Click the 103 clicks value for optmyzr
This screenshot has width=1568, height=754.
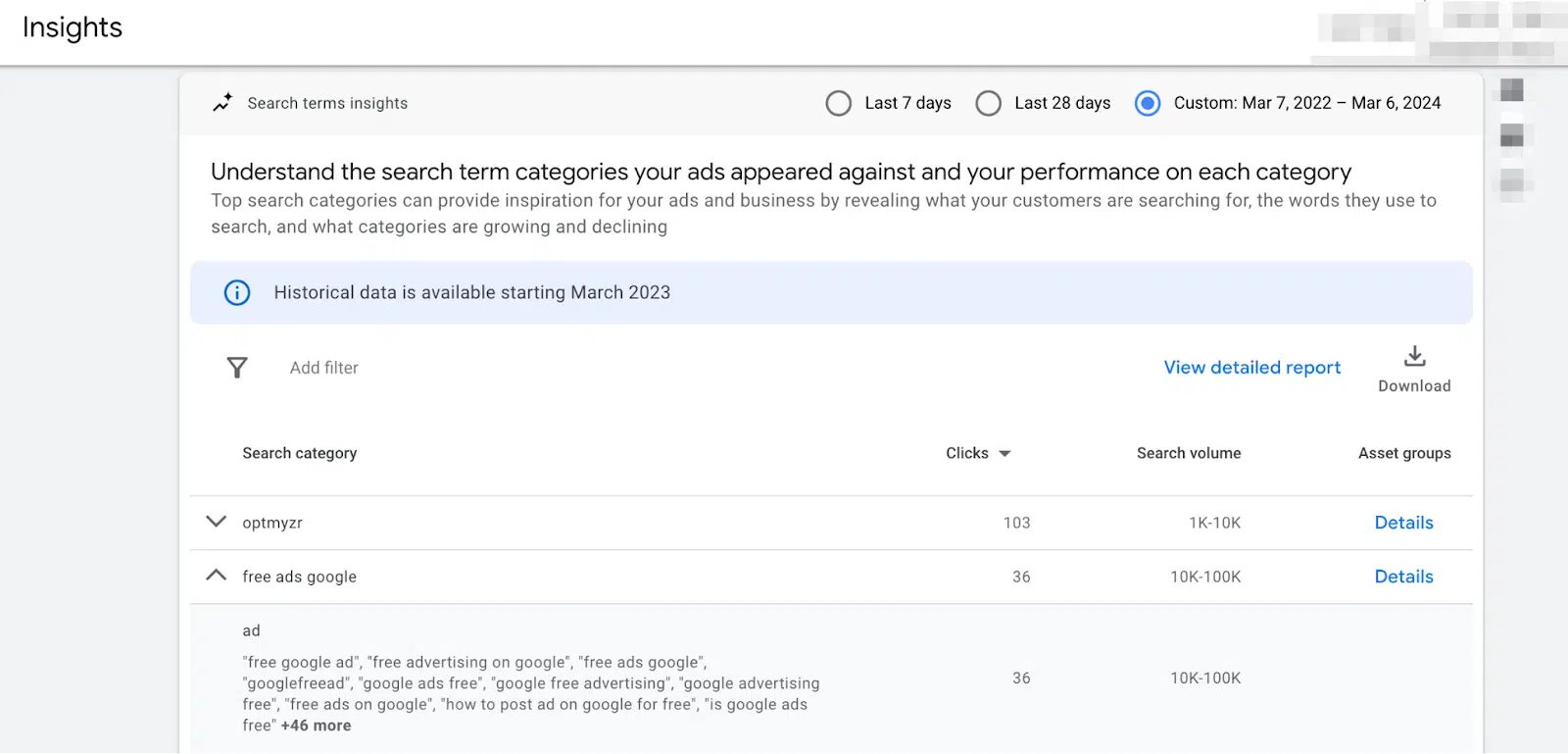[x=1016, y=523]
